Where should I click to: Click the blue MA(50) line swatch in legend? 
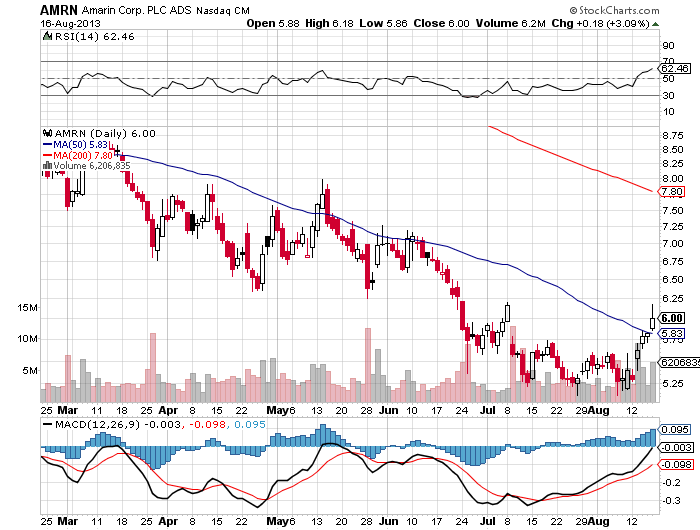(x=48, y=145)
